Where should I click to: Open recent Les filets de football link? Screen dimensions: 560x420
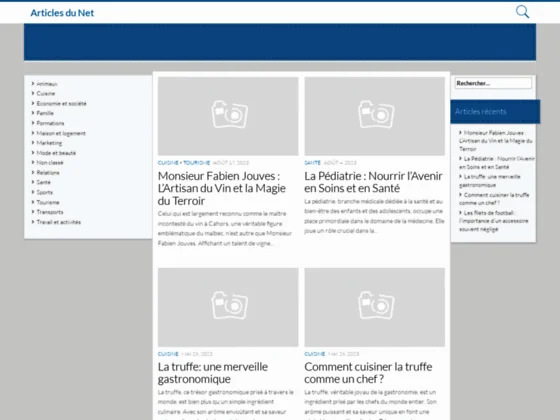click(494, 221)
